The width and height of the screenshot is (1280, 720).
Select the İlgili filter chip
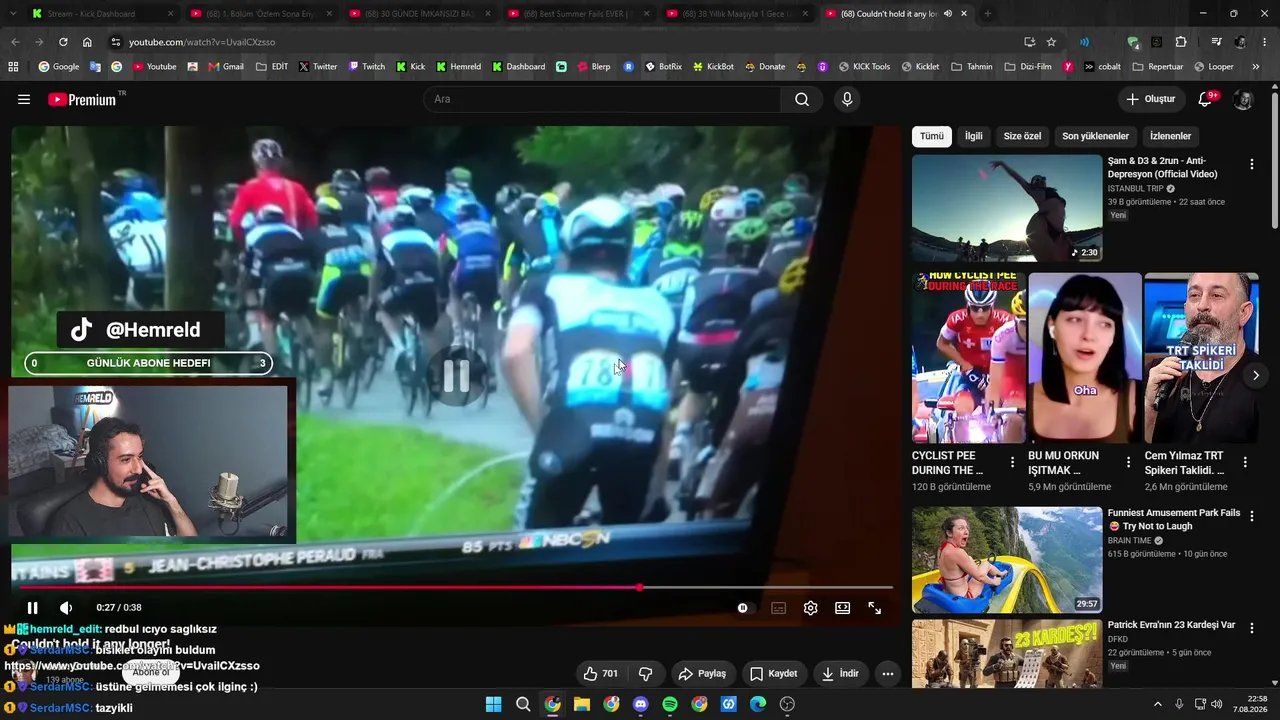point(973,136)
